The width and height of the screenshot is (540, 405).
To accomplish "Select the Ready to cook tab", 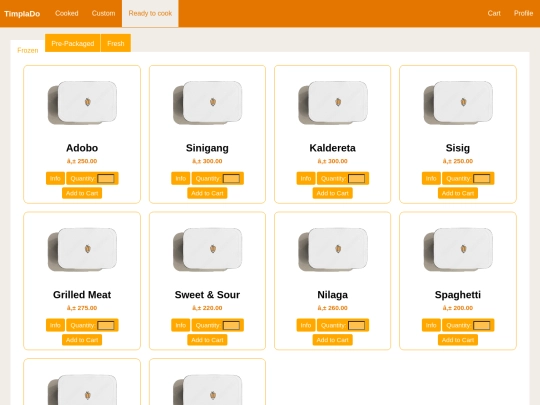I will coord(150,13).
